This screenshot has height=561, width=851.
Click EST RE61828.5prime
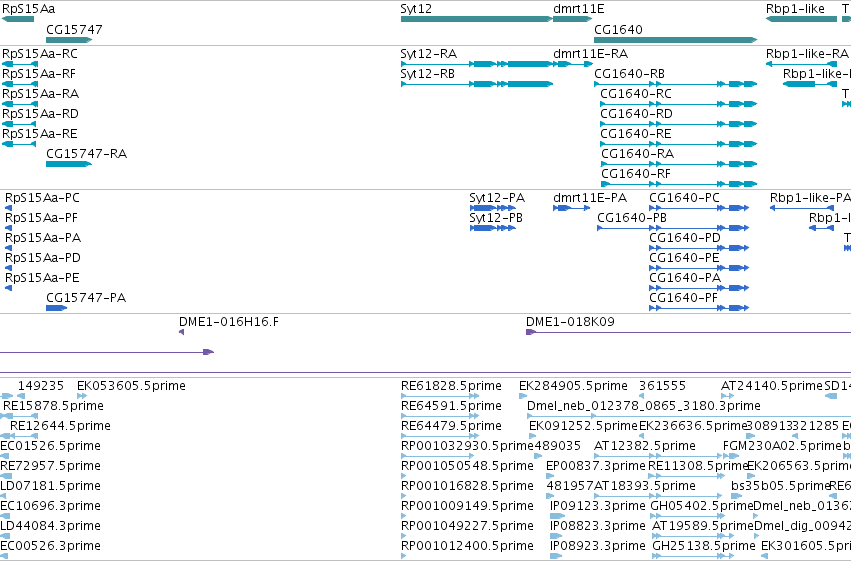point(451,386)
